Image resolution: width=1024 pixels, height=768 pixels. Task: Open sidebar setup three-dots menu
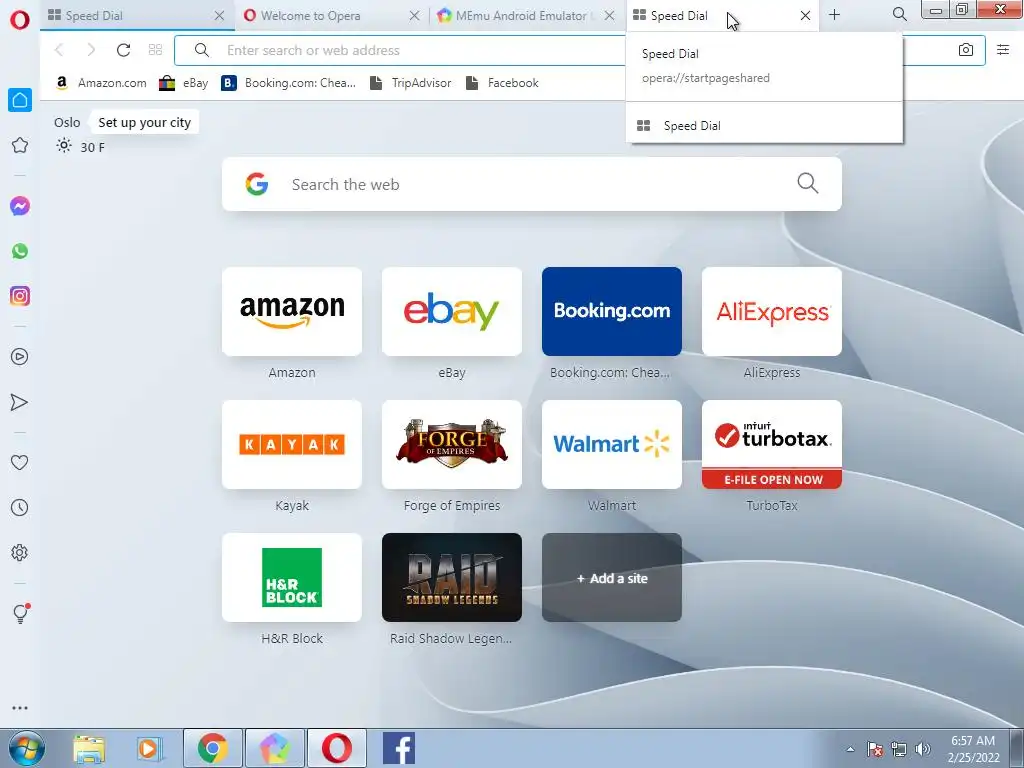pos(20,708)
